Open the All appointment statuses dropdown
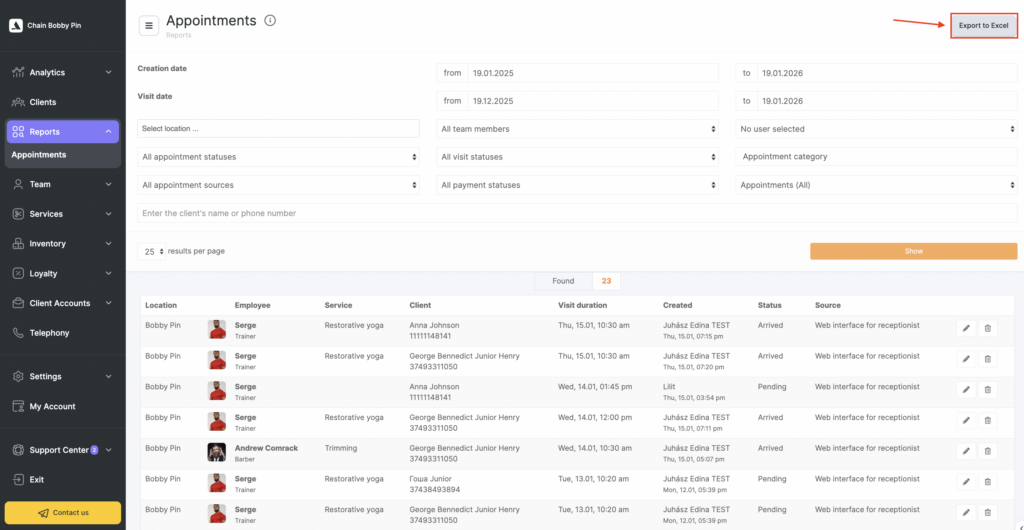This screenshot has width=1024, height=530. (x=279, y=157)
